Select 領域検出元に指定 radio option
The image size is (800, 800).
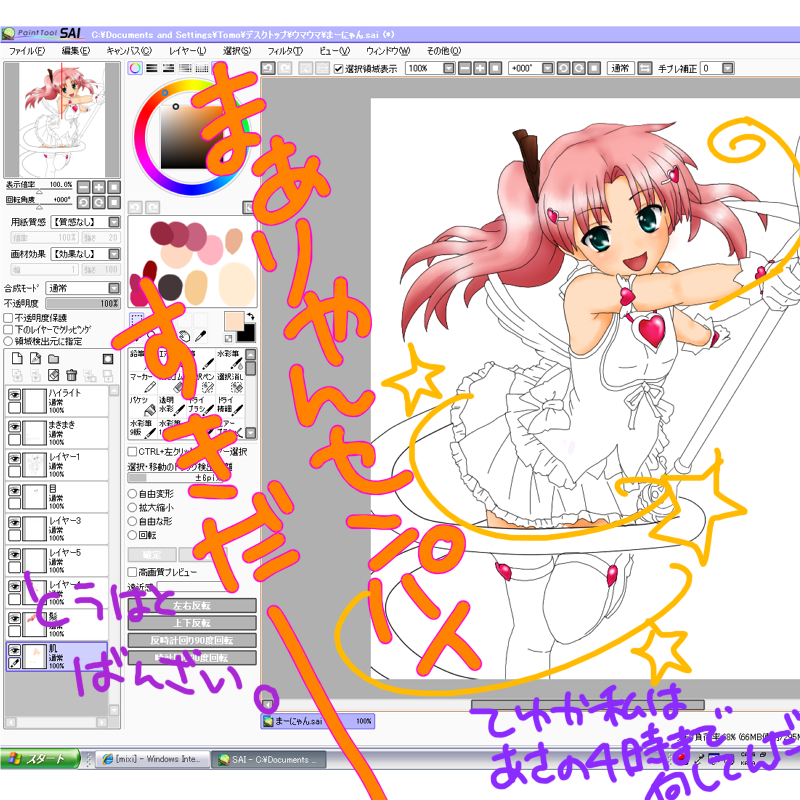(x=8, y=341)
